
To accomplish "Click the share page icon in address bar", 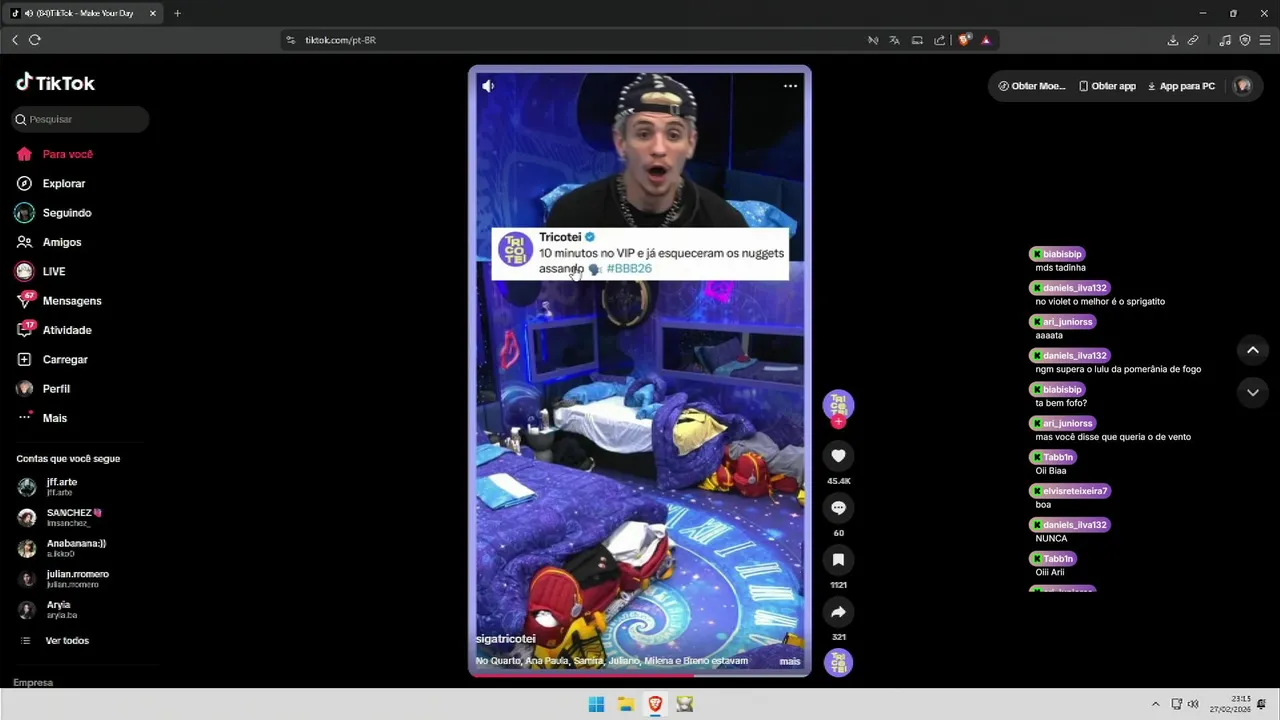I will 940,40.
